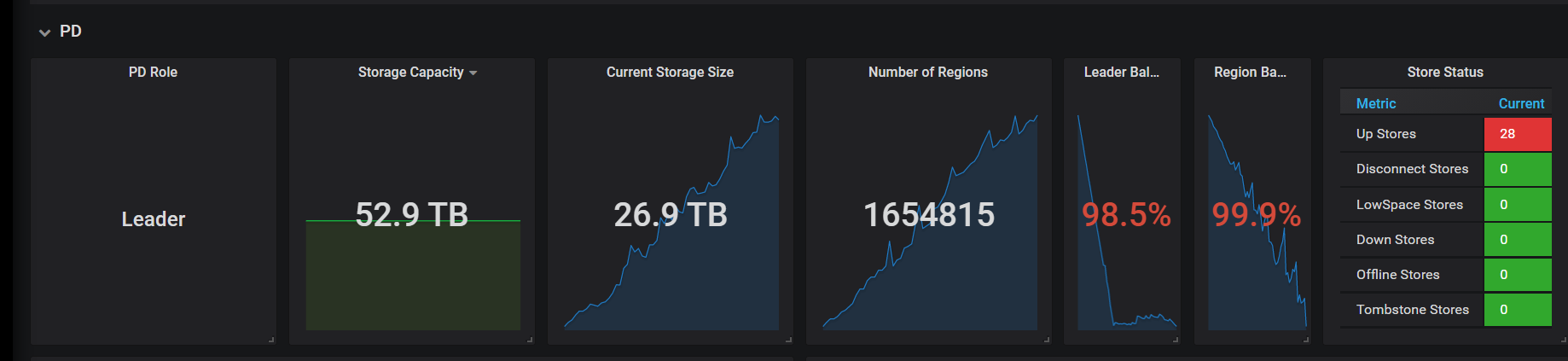Click the Storage Capacity panel resize handle
Screen dimensions: 1568x361
coord(530,340)
